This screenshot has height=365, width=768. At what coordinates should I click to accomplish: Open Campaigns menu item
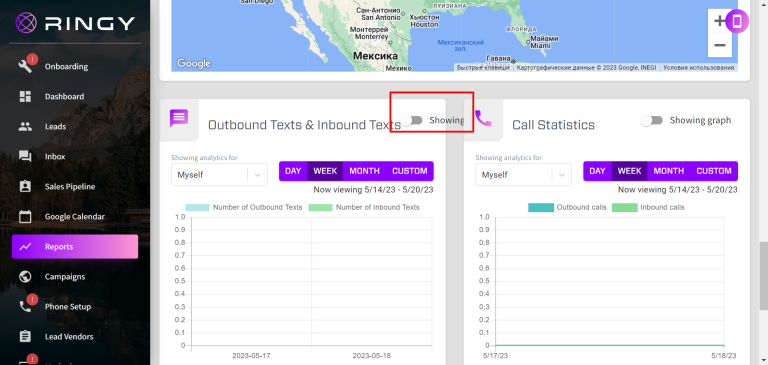click(75, 276)
